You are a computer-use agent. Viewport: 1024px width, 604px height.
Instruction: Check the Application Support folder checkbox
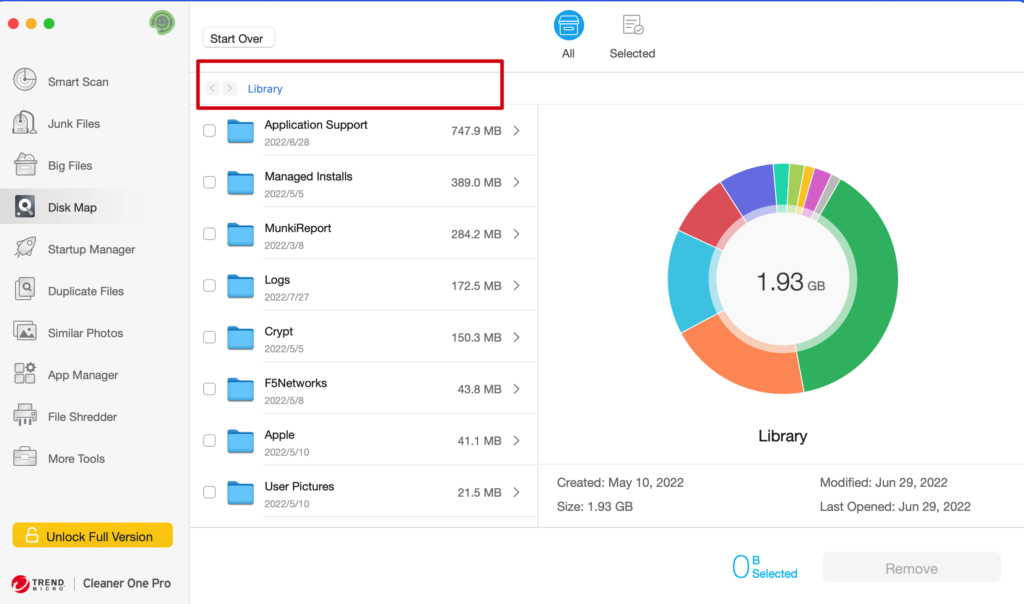(209, 130)
